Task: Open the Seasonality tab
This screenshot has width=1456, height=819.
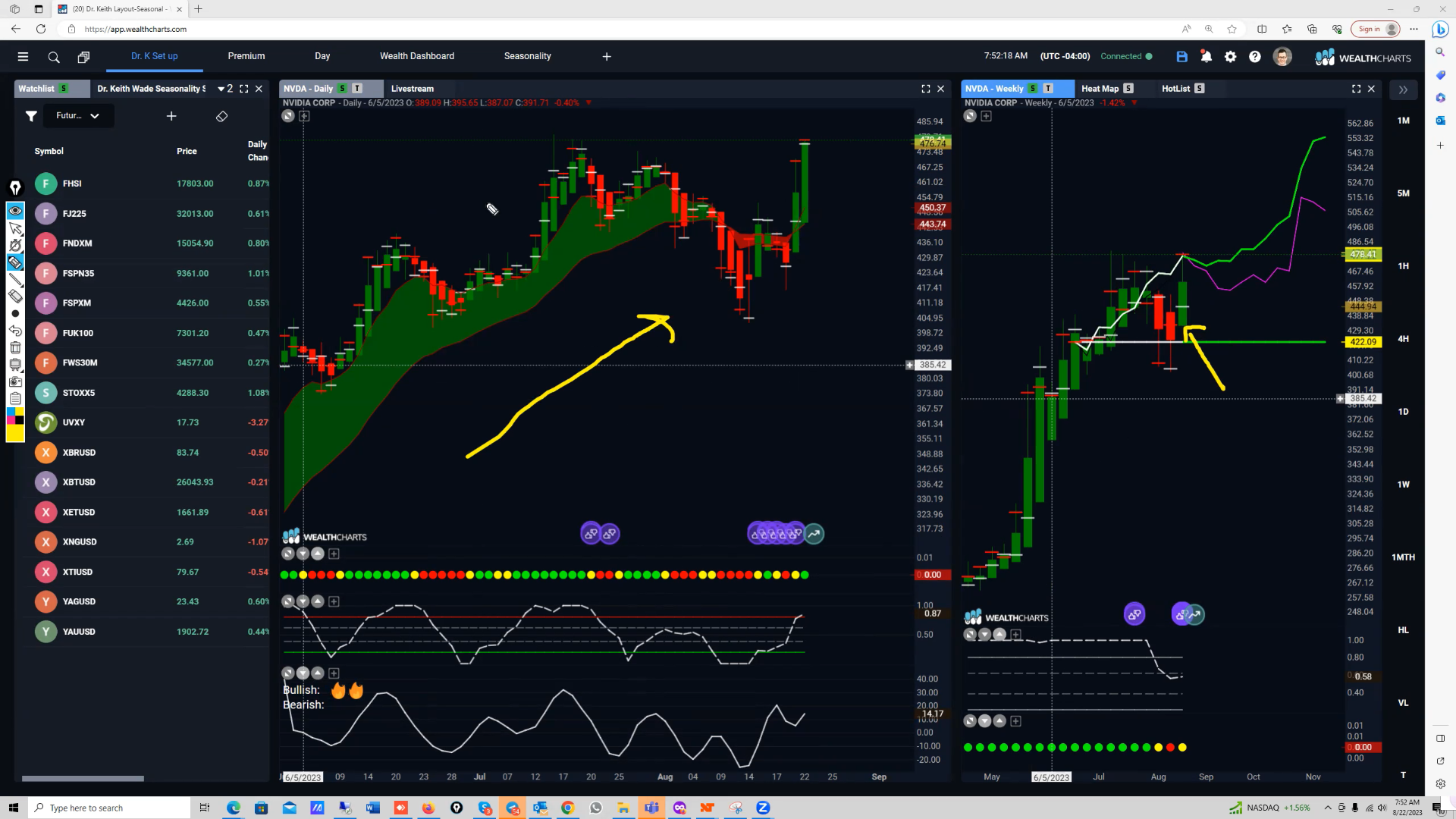Action: click(528, 56)
